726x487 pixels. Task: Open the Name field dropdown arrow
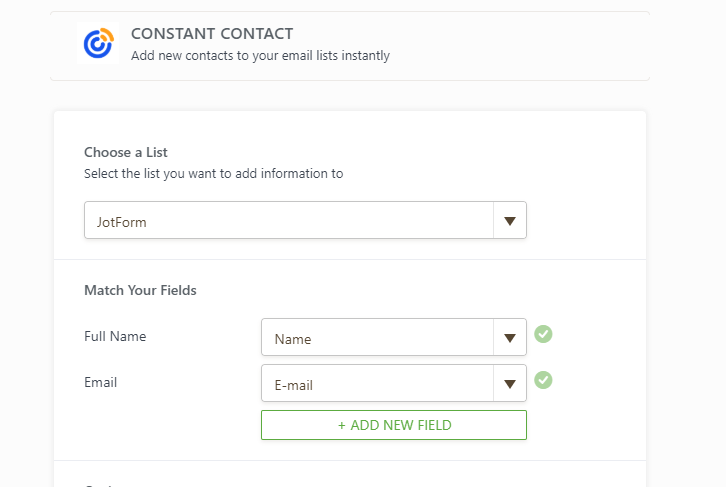point(510,338)
